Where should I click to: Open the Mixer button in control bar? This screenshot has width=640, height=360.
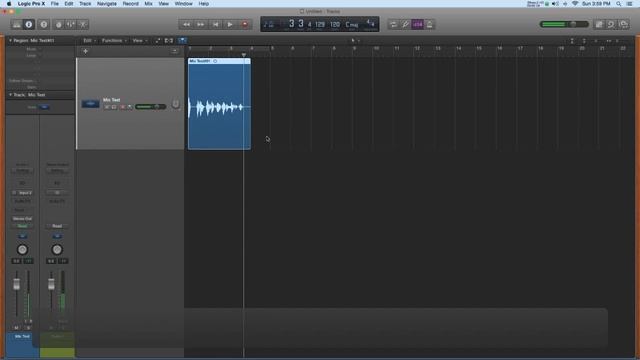(x=71, y=24)
